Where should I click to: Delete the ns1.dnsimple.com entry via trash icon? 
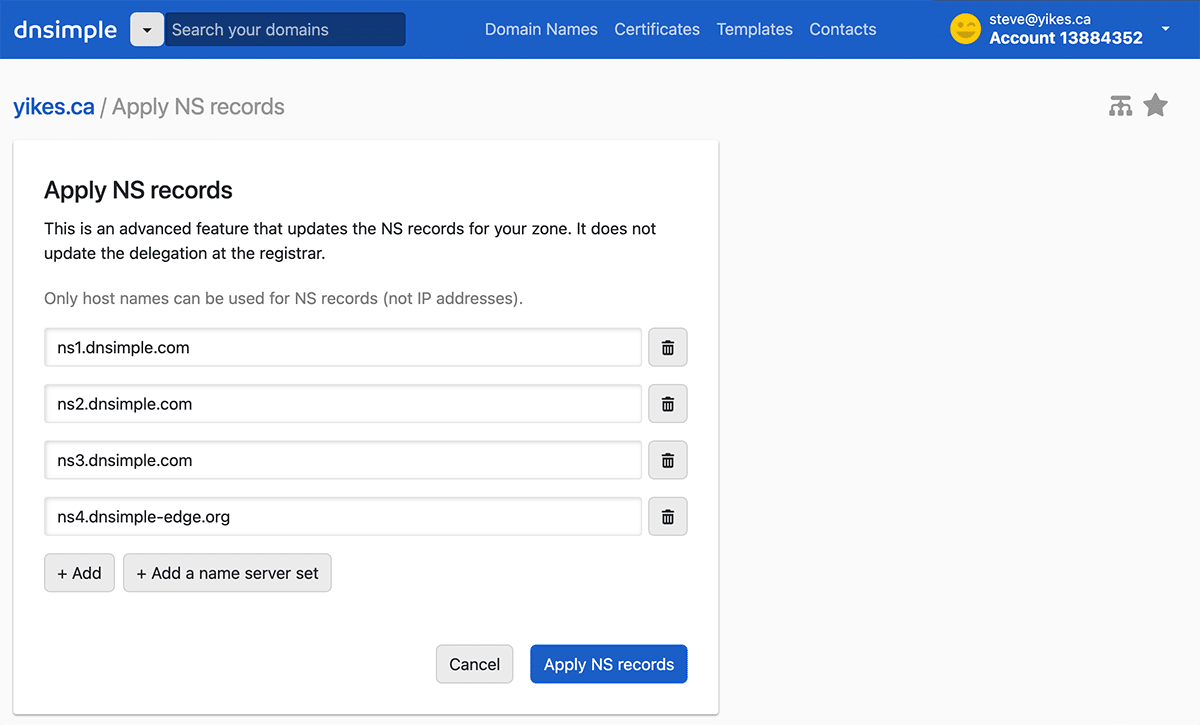667,347
